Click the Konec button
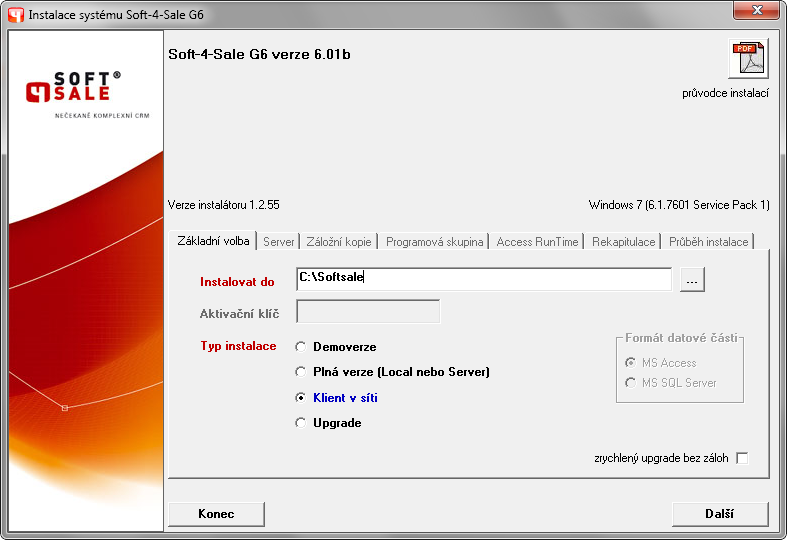 coord(216,514)
